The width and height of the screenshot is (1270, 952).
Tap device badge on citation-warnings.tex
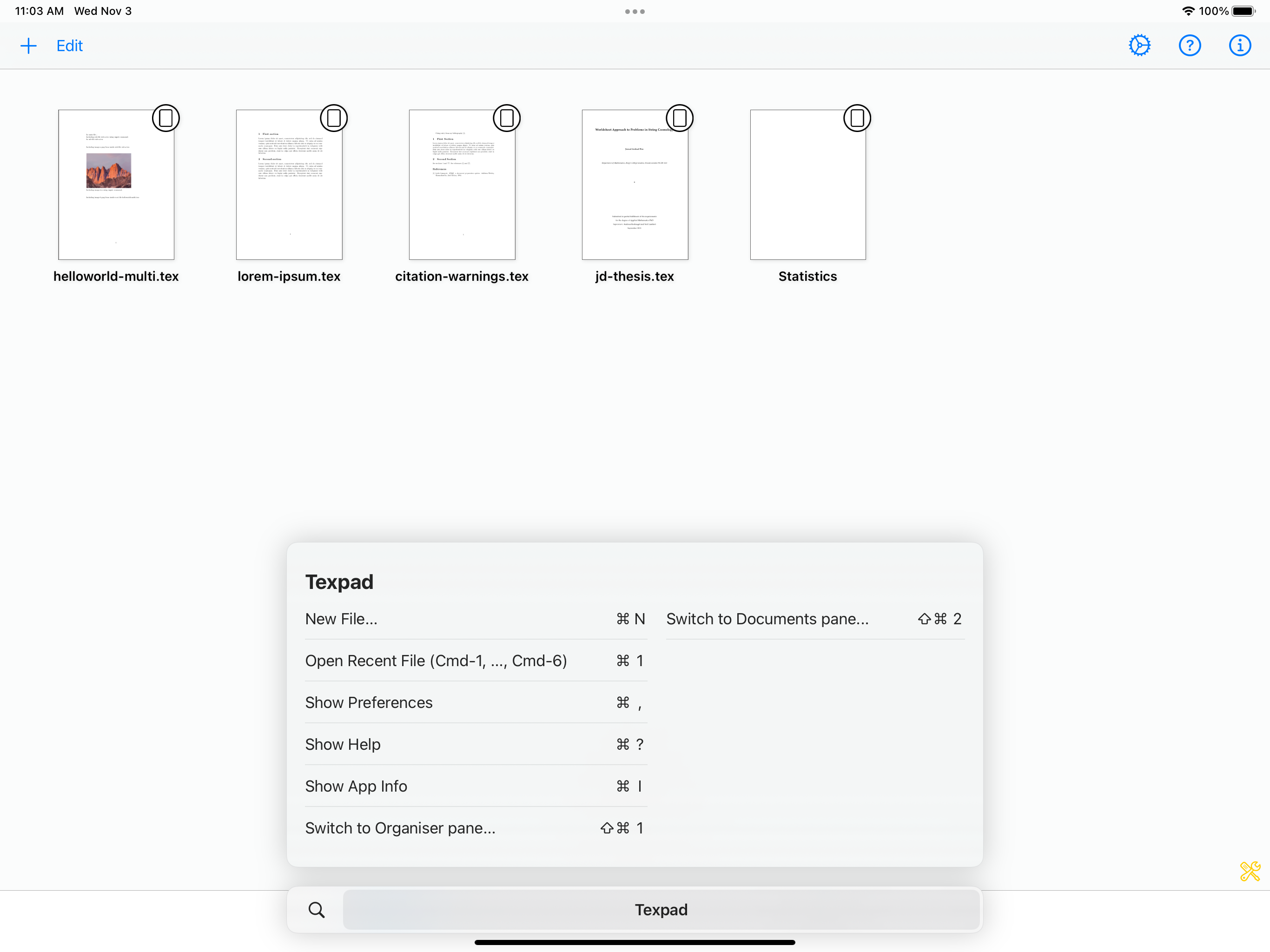pos(507,118)
